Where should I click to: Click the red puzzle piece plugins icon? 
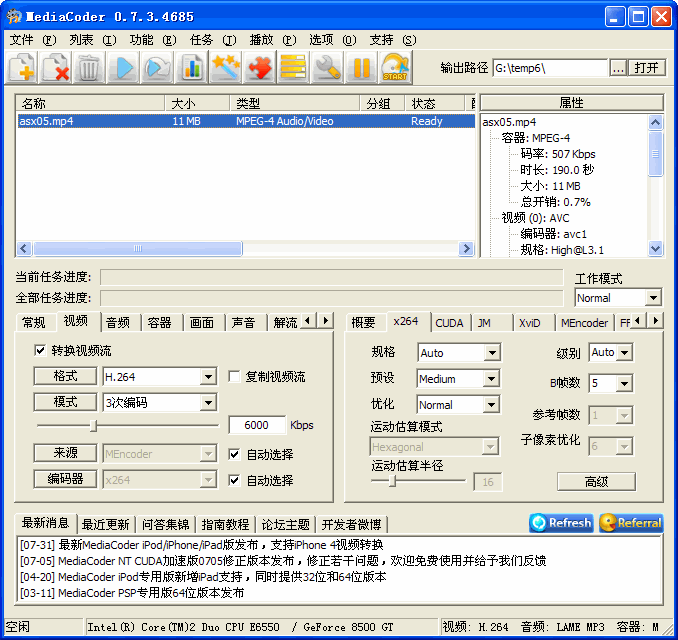[x=259, y=67]
